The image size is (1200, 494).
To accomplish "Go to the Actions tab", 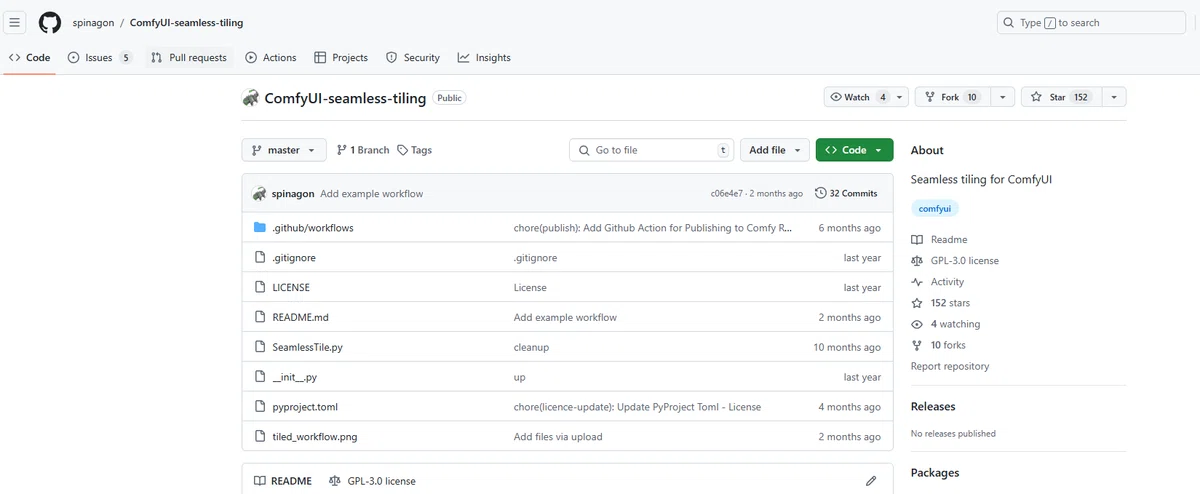I will click(271, 57).
